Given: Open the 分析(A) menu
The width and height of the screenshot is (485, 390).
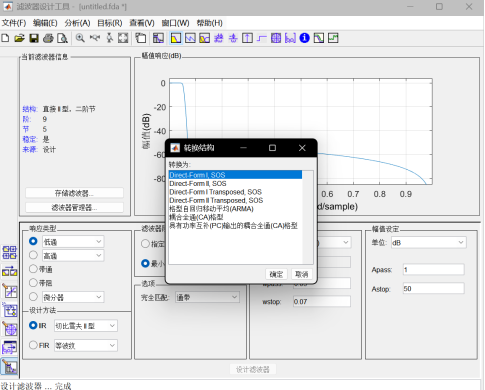Looking at the screenshot, I should pyautogui.click(x=77, y=23).
